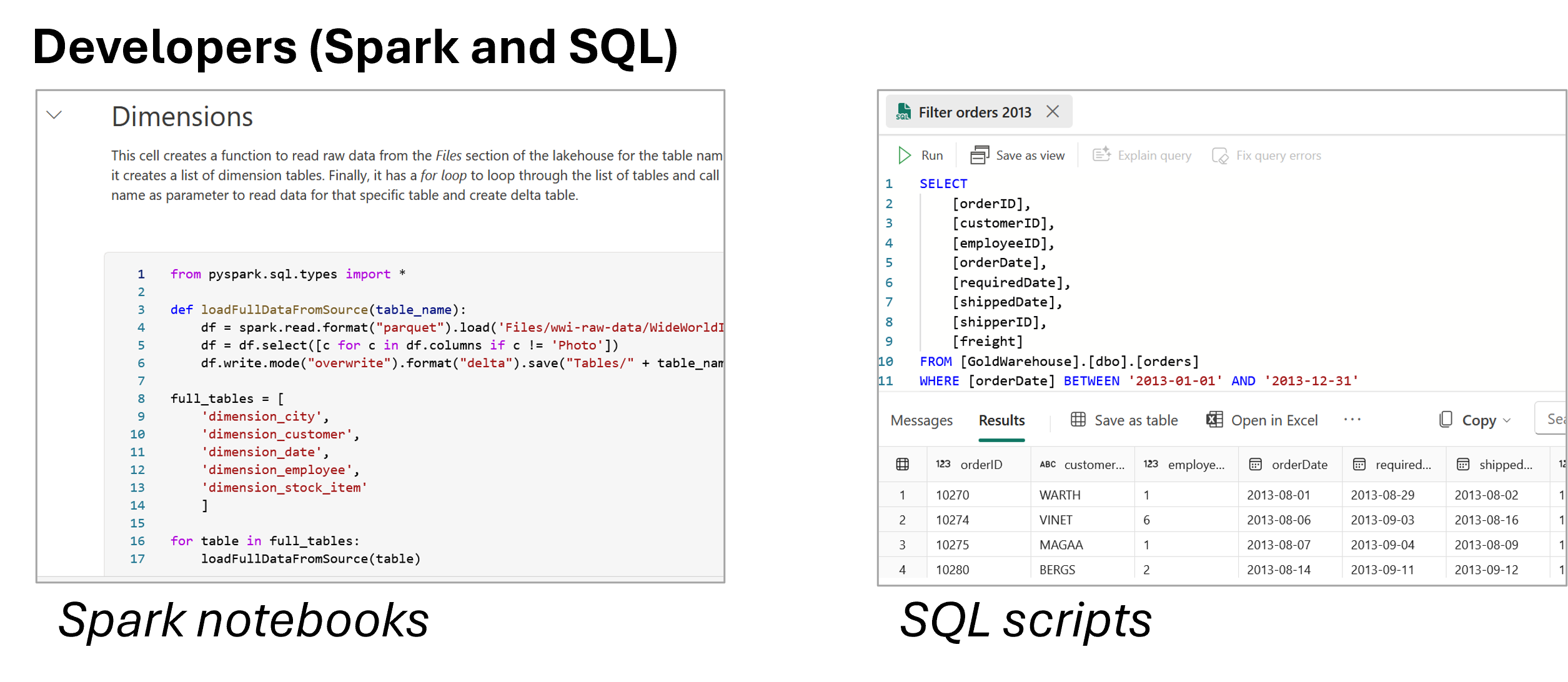
Task: Expand the Copy dropdown arrow
Action: pyautogui.click(x=1507, y=421)
